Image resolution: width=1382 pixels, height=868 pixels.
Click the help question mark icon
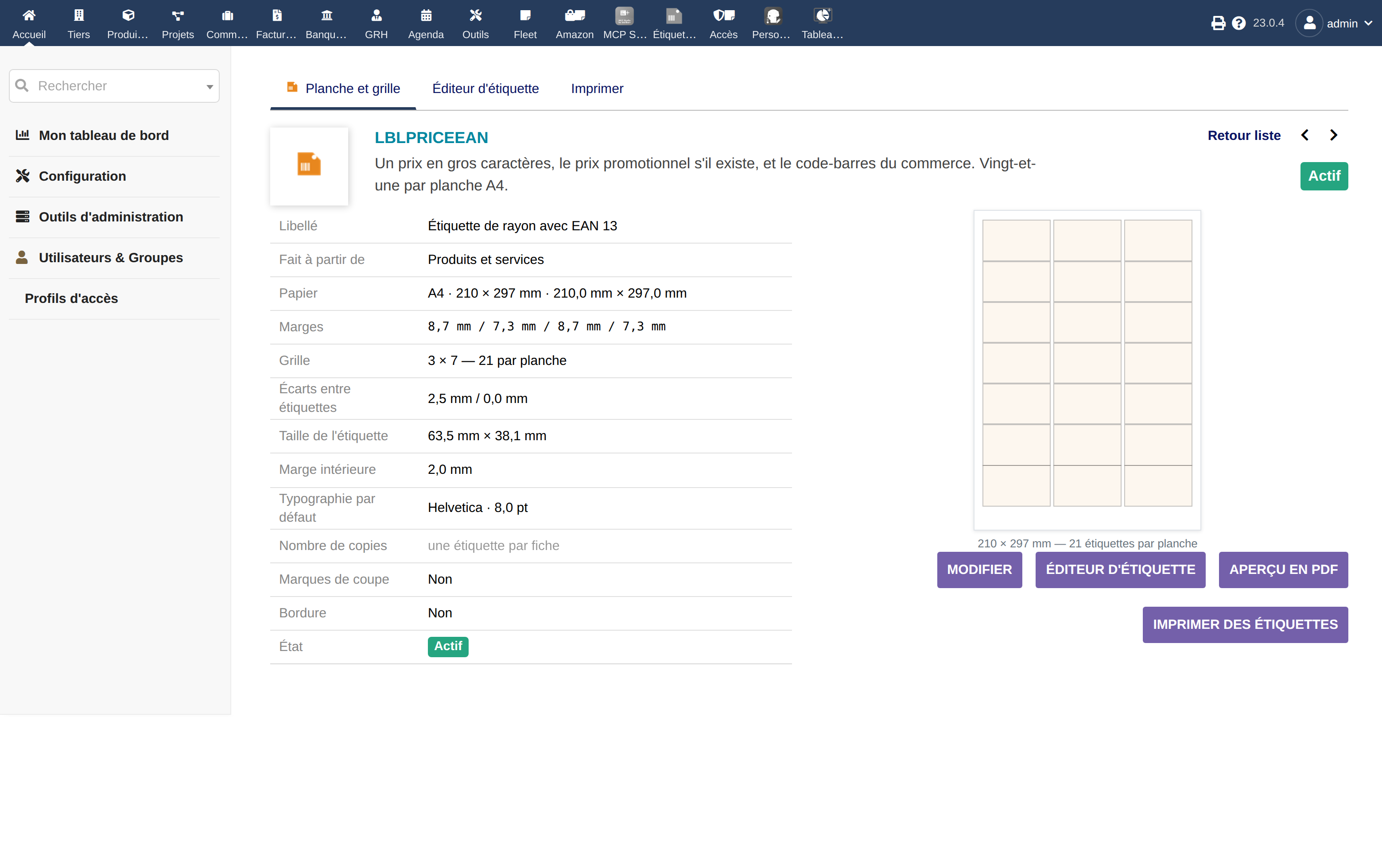[1238, 23]
